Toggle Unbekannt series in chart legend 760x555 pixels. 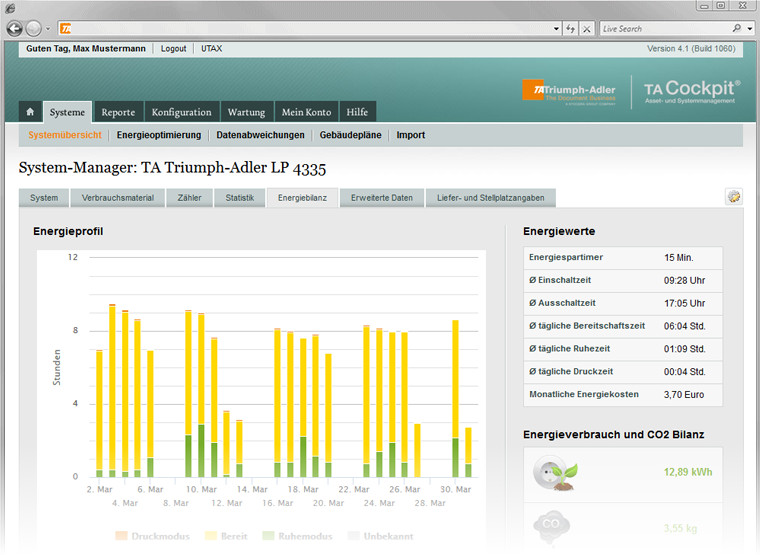click(381, 536)
